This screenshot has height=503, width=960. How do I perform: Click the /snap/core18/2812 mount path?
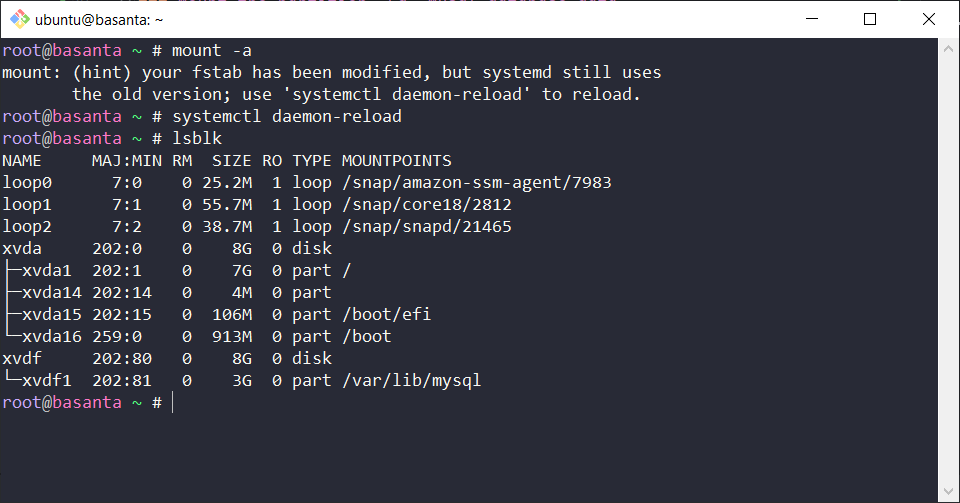click(x=426, y=204)
